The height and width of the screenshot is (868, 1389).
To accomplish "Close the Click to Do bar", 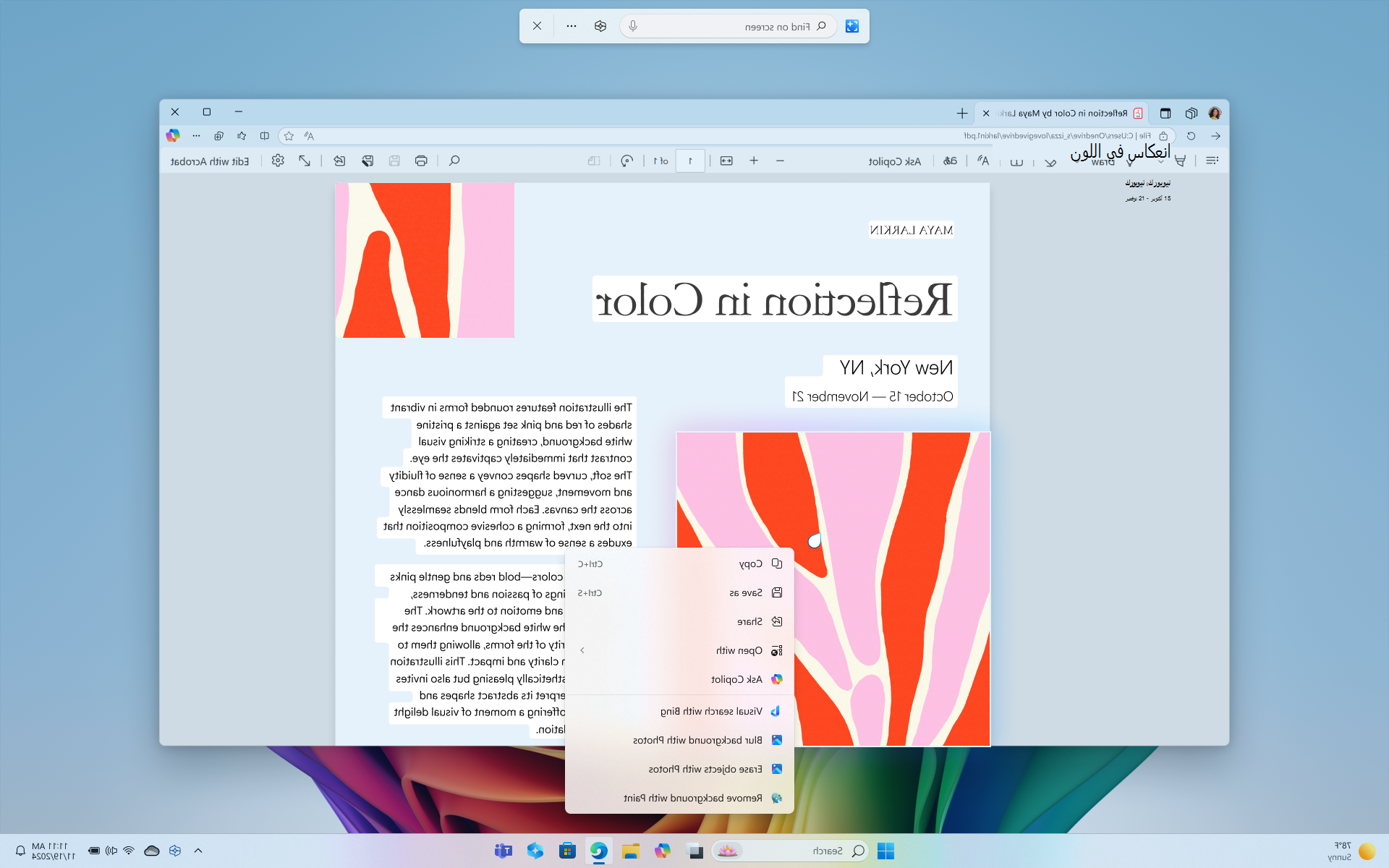I will pos(537,26).
